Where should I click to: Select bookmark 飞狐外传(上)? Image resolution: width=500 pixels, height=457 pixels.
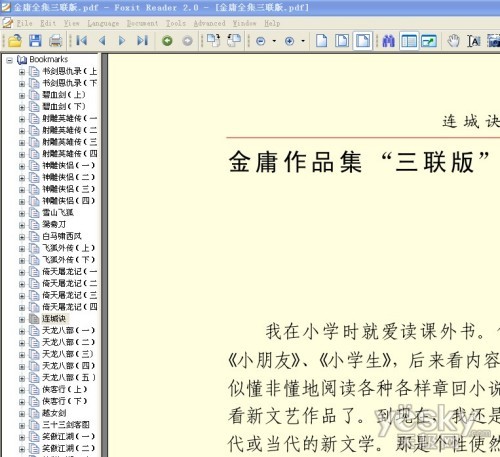[68, 248]
